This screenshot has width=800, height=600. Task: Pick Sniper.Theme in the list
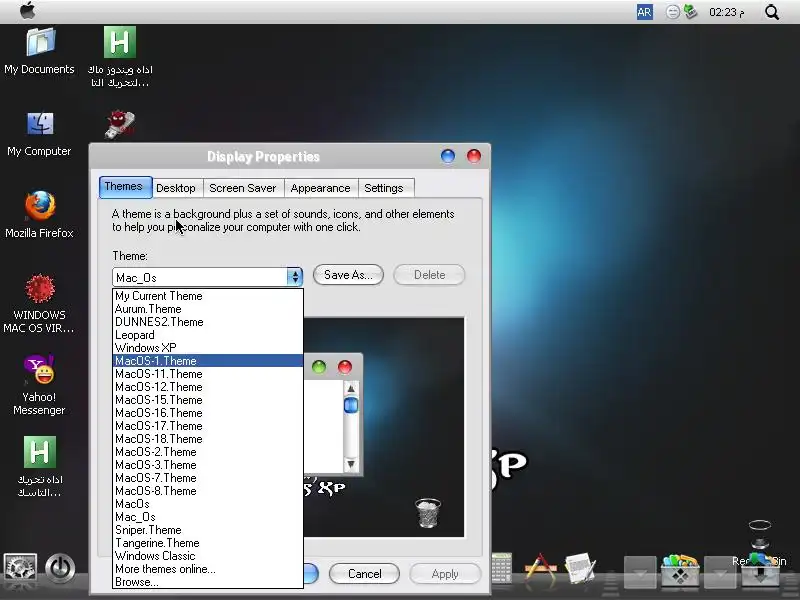pyautogui.click(x=208, y=530)
